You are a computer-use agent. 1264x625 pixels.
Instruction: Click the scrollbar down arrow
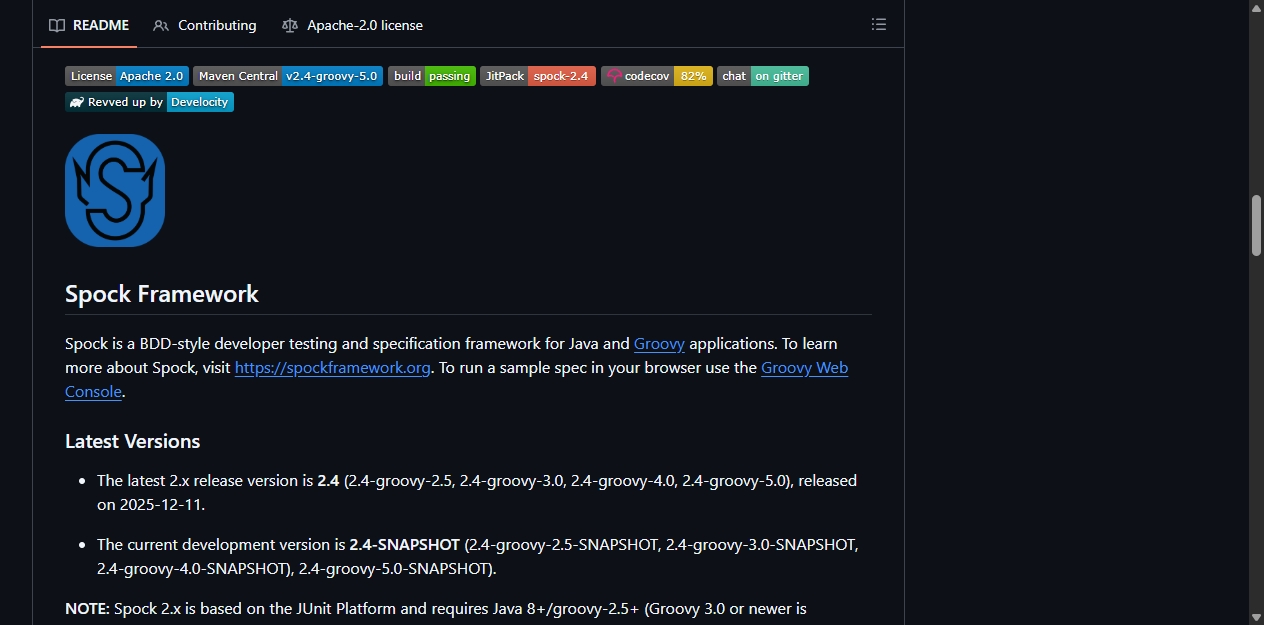[1257, 617]
